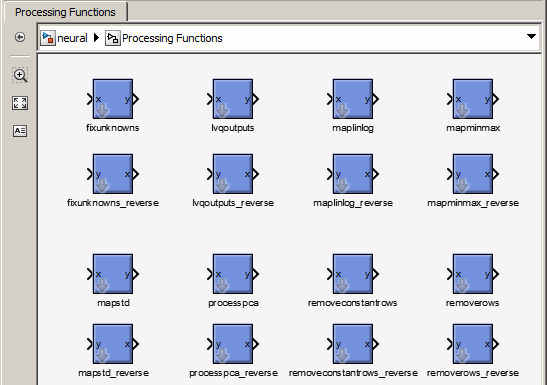Viewport: 547px width, 385px height.
Task: Expand the arrow after neural breadcrumb
Action: pyautogui.click(x=97, y=38)
